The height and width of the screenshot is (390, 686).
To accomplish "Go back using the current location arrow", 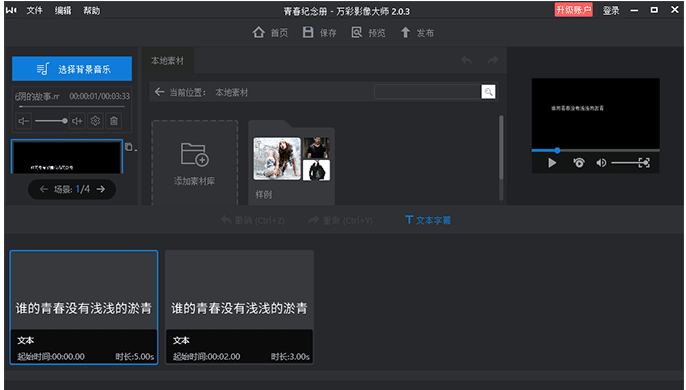I will (159, 92).
